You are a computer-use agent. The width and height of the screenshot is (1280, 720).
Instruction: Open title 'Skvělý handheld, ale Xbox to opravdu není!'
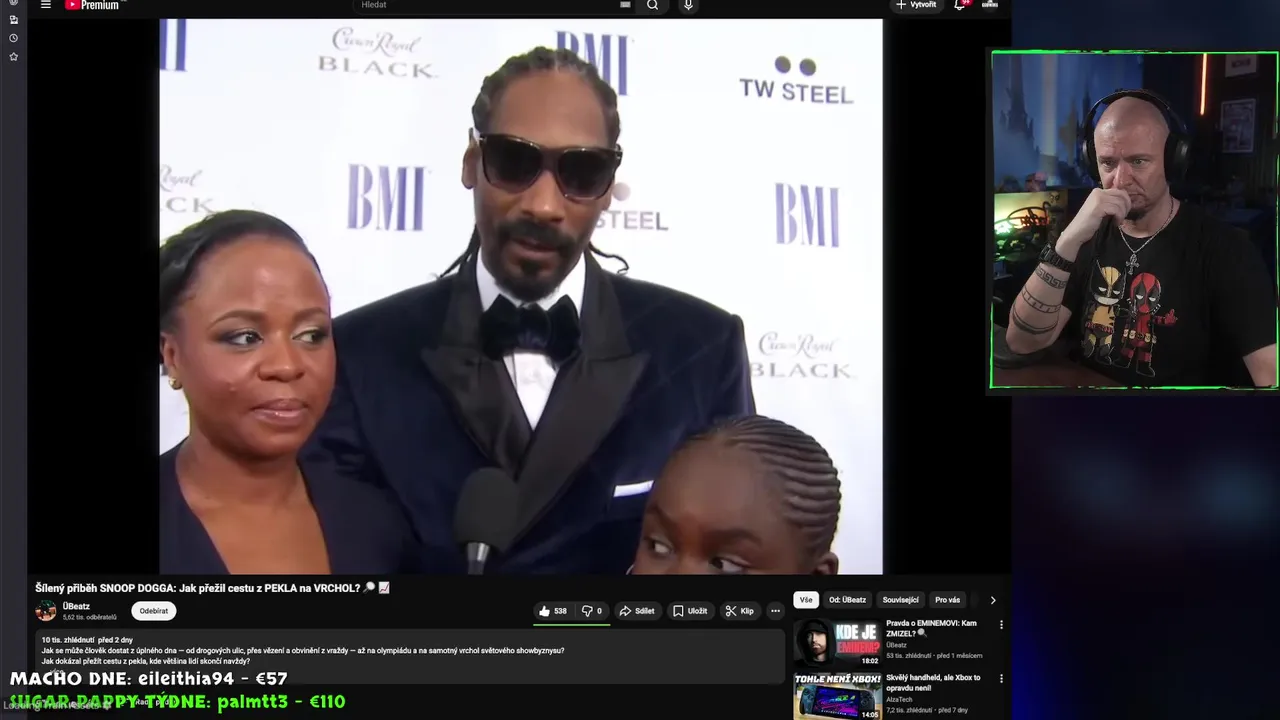click(933, 683)
